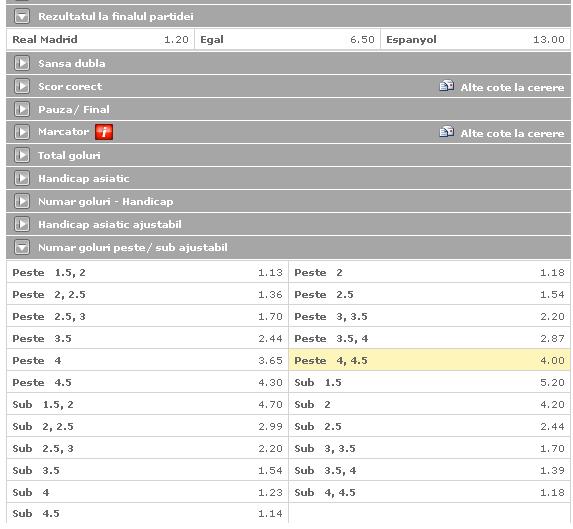Collapse Rezultatul la finalul partidei section
Image resolution: width=573 pixels, height=529 pixels.
pyautogui.click(x=22, y=16)
